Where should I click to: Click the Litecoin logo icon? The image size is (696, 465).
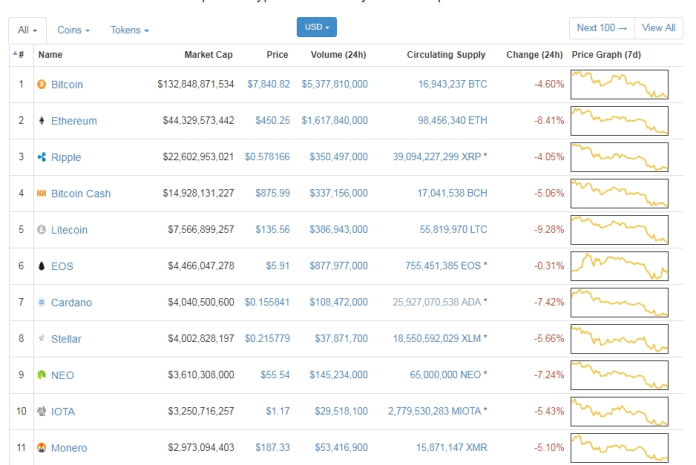(41, 230)
